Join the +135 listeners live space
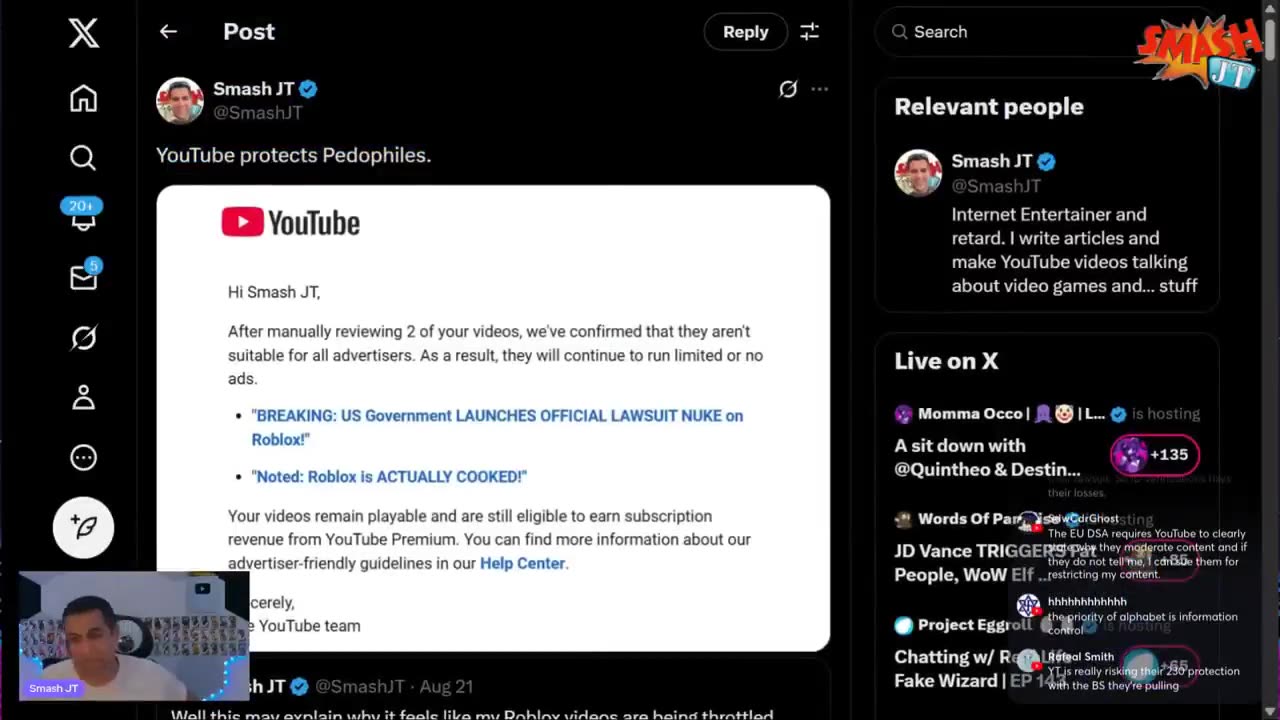 1154,455
